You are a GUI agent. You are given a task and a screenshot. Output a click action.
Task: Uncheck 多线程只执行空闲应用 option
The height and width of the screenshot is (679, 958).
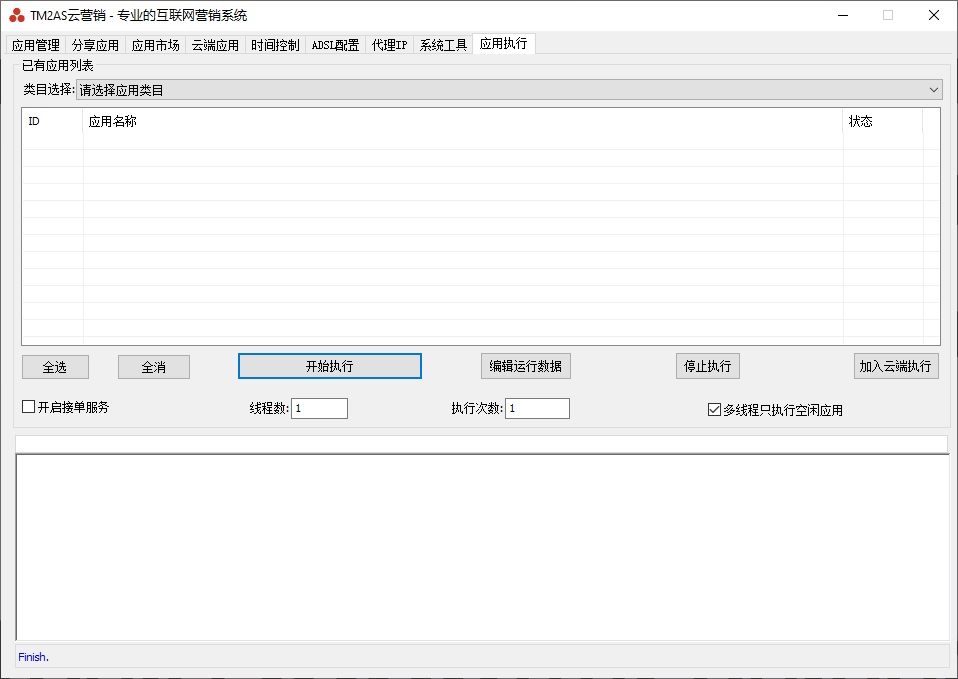pos(714,409)
